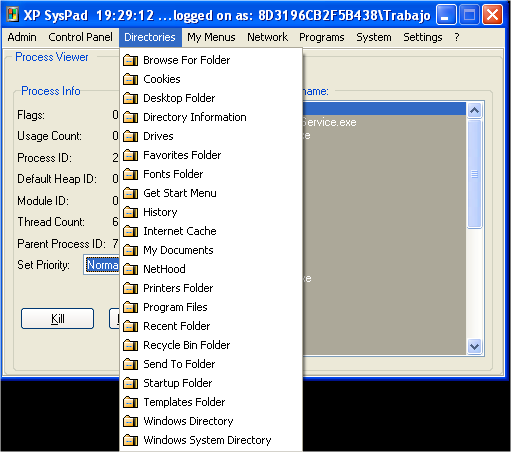This screenshot has width=511, height=452.
Task: Choose the Drives menu entry
Action: tap(211, 136)
